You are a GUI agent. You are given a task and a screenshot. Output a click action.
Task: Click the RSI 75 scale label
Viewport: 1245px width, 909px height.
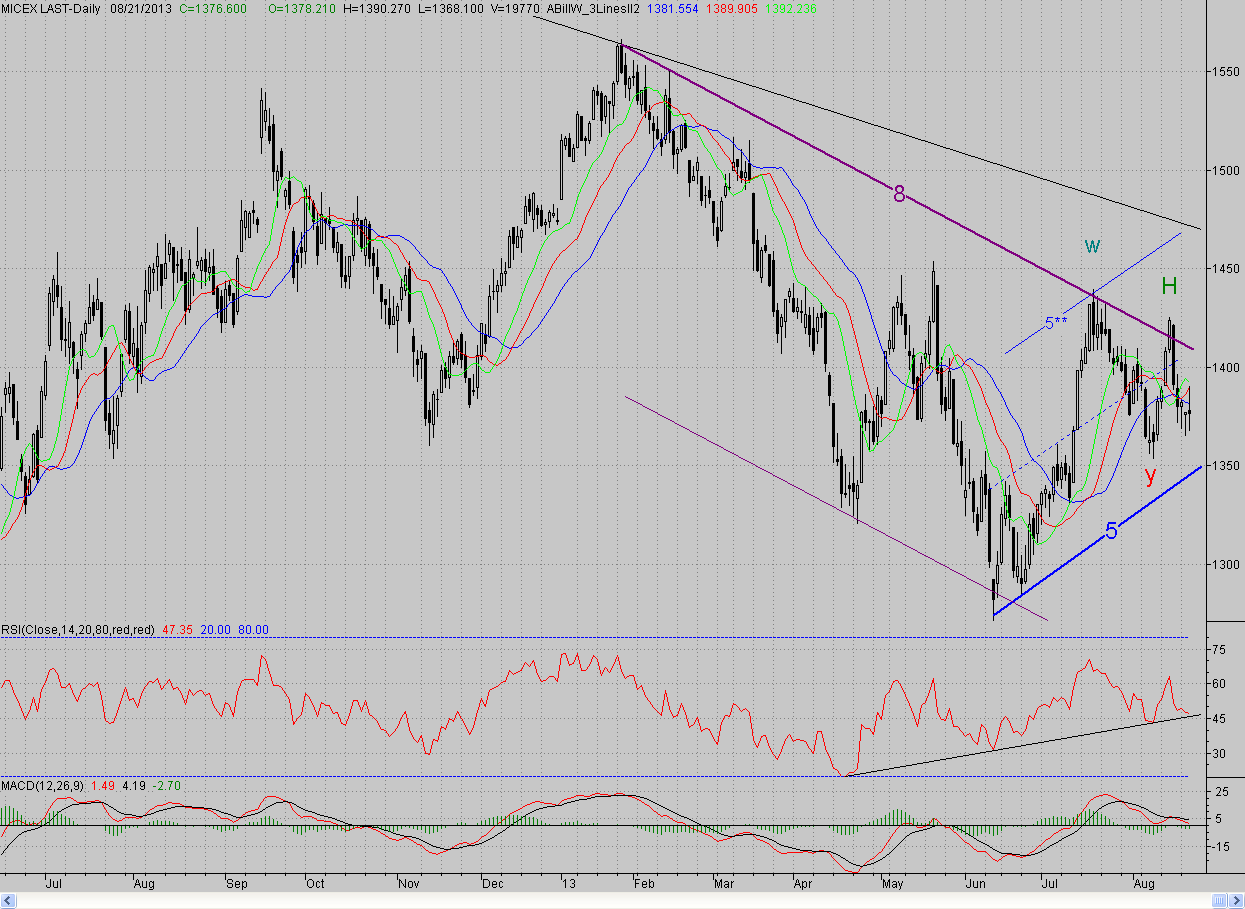[1221, 650]
